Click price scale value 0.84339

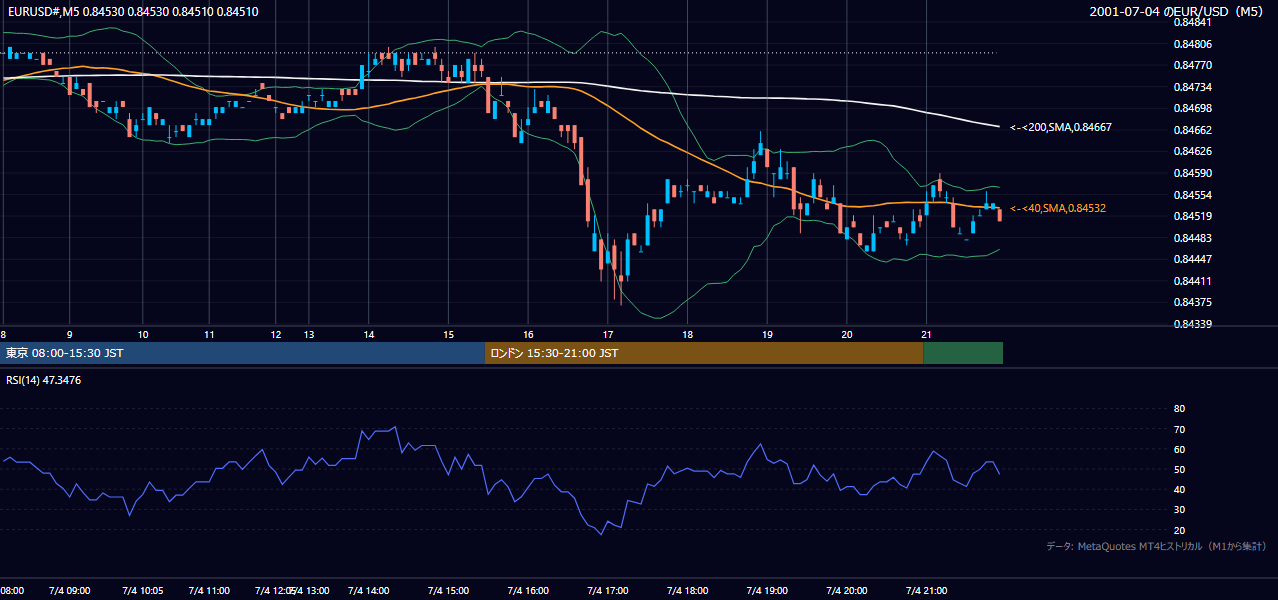point(1192,324)
